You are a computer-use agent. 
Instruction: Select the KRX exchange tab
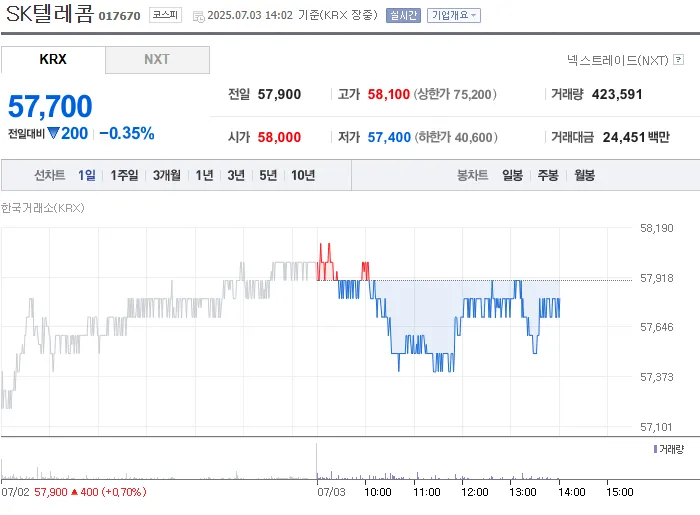click(x=53, y=59)
